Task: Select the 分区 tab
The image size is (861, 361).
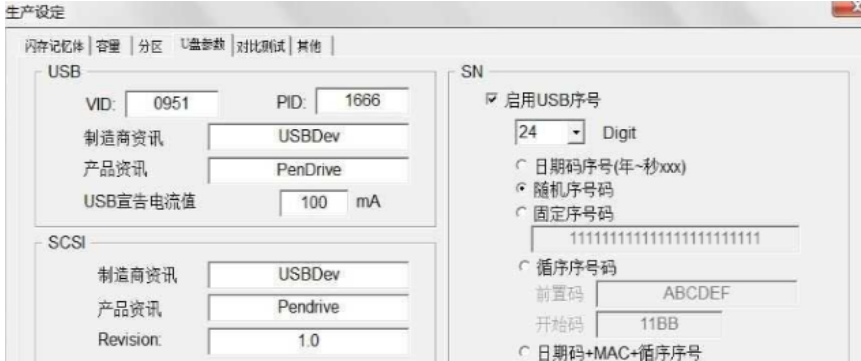Action: coord(150,47)
